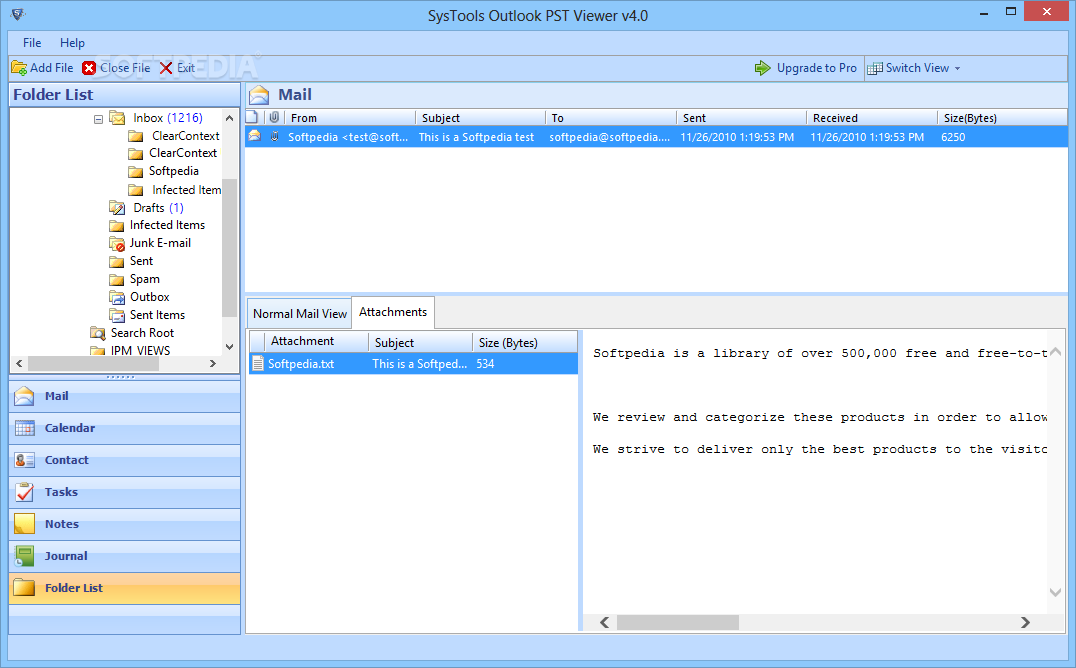
Task: Select the Infected Items folder label
Action: tap(167, 225)
